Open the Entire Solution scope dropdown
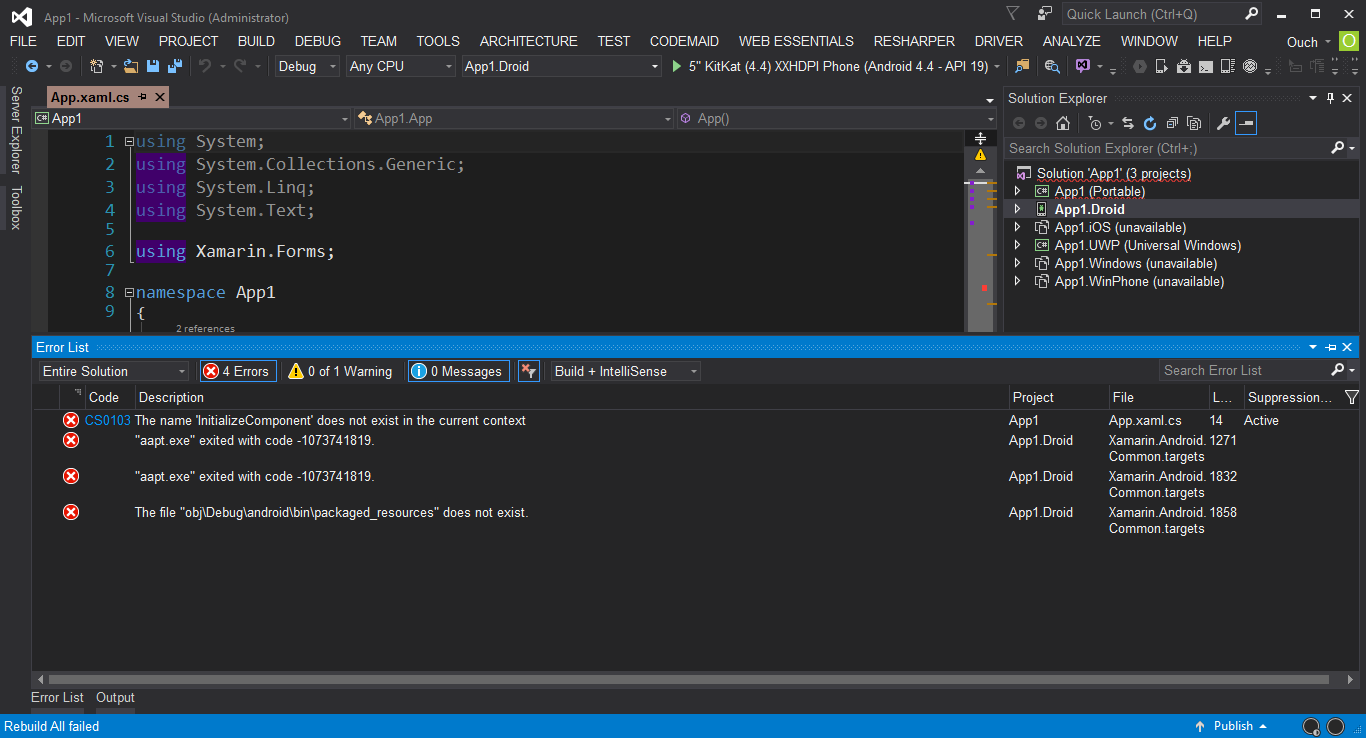Image resolution: width=1366 pixels, height=738 pixels. pyautogui.click(x=113, y=371)
